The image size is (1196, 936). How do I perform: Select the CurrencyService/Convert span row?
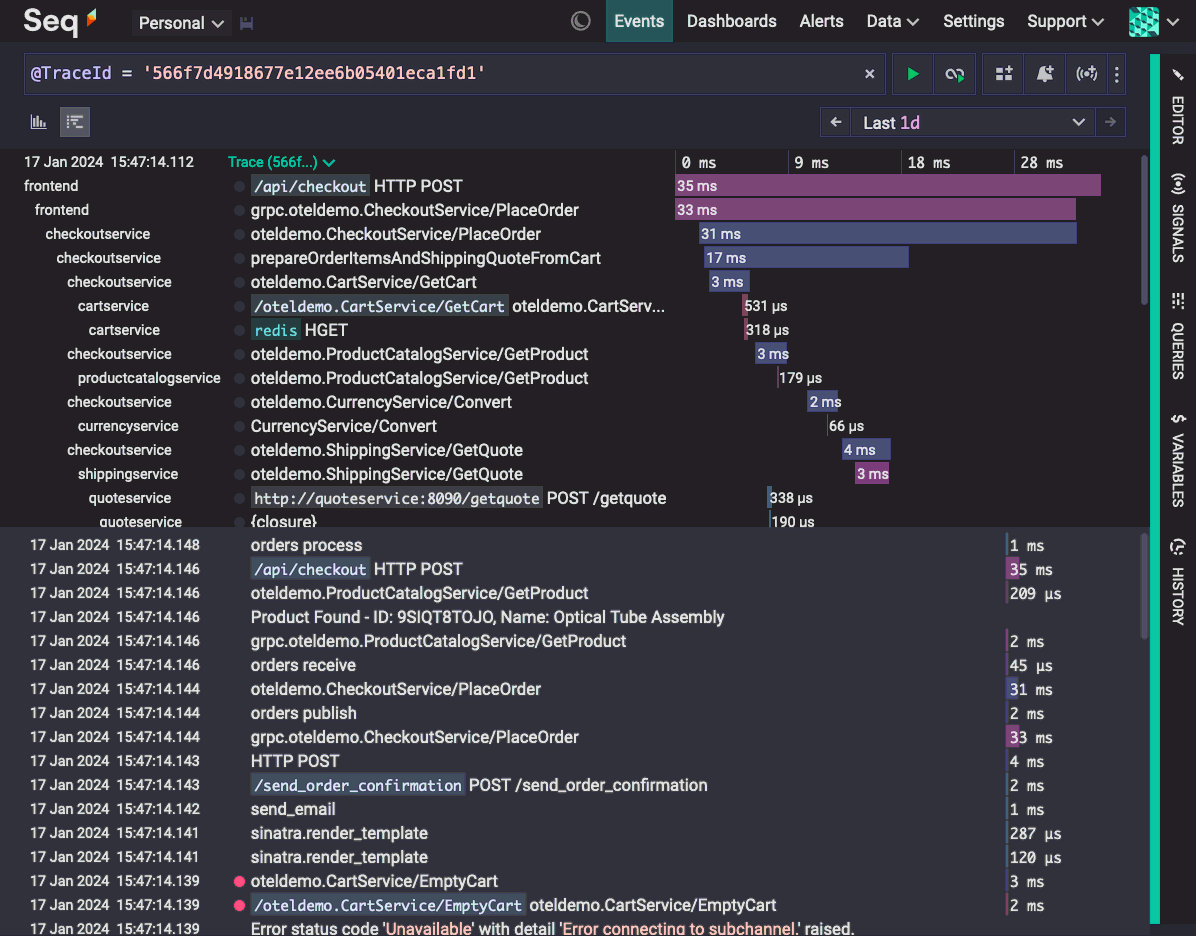coord(343,426)
